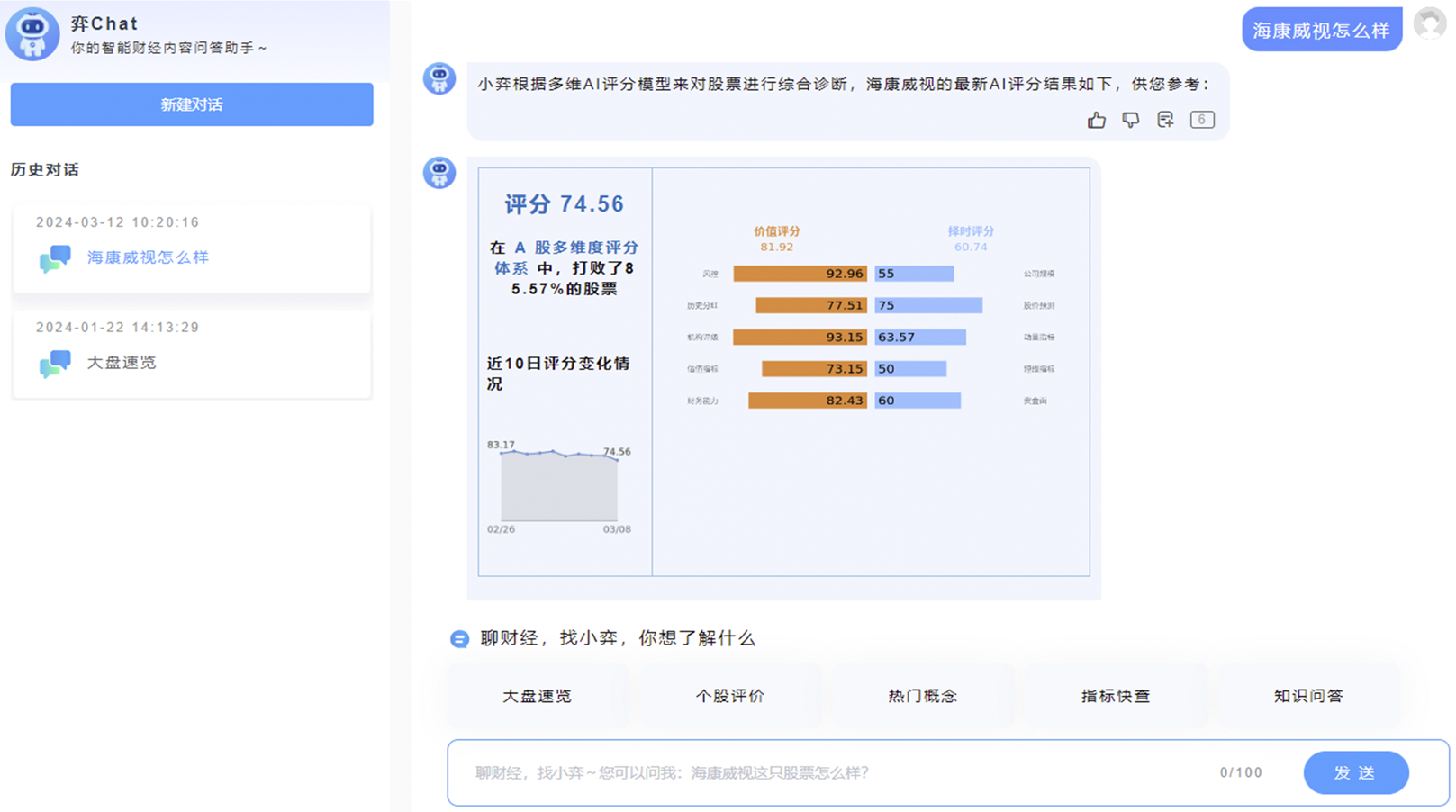Click the round chat icon before 聊财经 heading
This screenshot has height=812, width=1456.
(x=459, y=639)
